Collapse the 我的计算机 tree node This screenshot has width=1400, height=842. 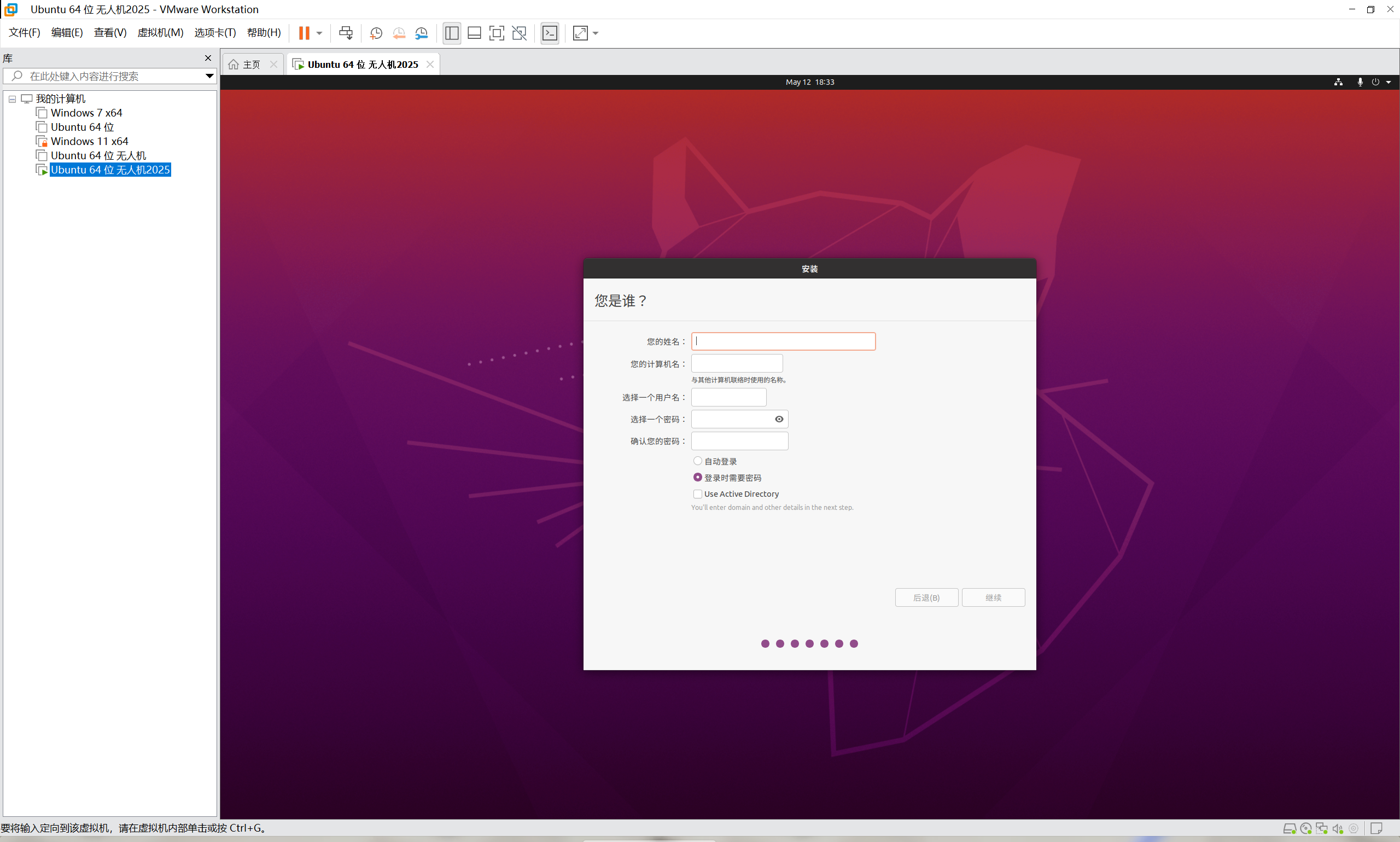coord(12,98)
